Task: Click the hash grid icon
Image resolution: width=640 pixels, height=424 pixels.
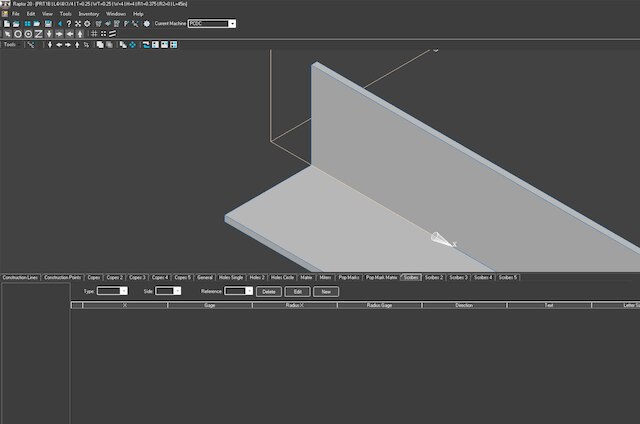Action: click(93, 33)
